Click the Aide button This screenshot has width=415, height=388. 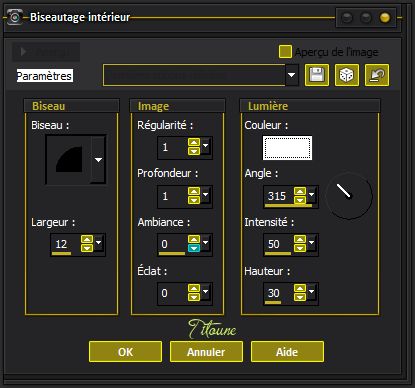click(287, 352)
